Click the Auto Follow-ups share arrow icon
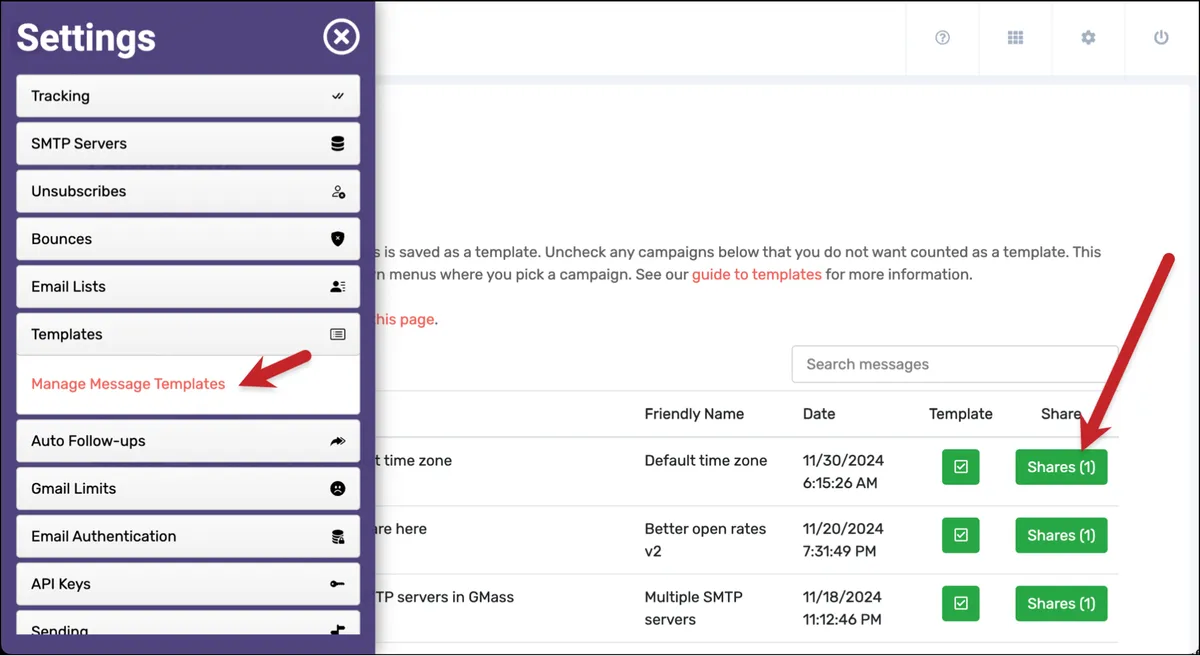The image size is (1200, 656). pyautogui.click(x=338, y=441)
